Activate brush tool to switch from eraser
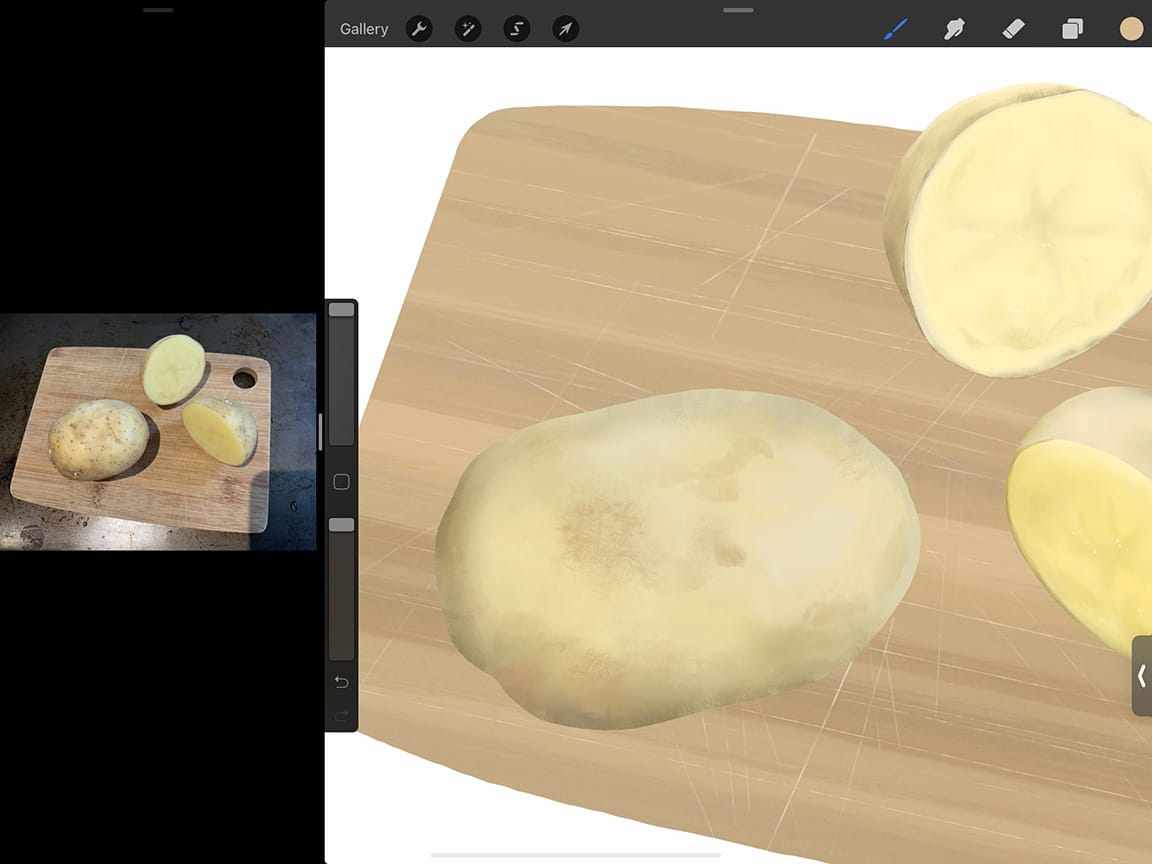1152x864 pixels. 895,29
